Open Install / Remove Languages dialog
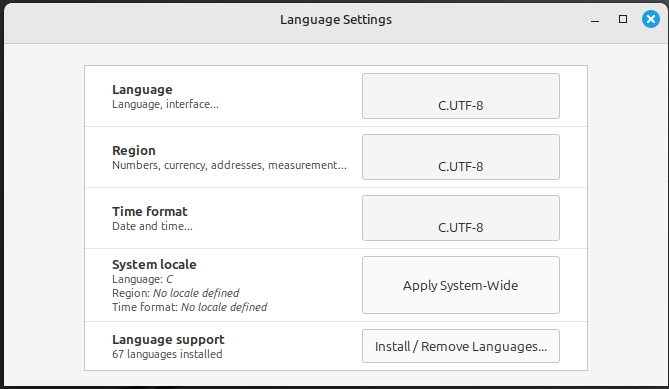This screenshot has width=669, height=389. click(x=461, y=346)
